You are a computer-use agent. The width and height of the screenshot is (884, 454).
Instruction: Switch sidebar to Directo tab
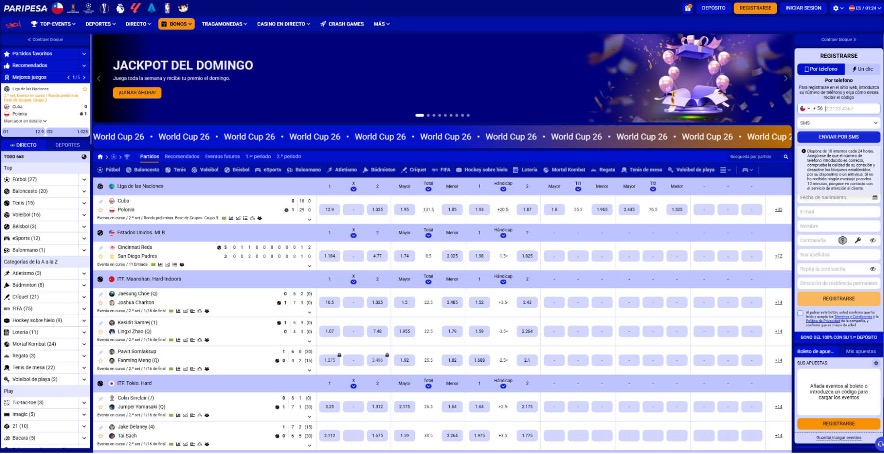23,145
